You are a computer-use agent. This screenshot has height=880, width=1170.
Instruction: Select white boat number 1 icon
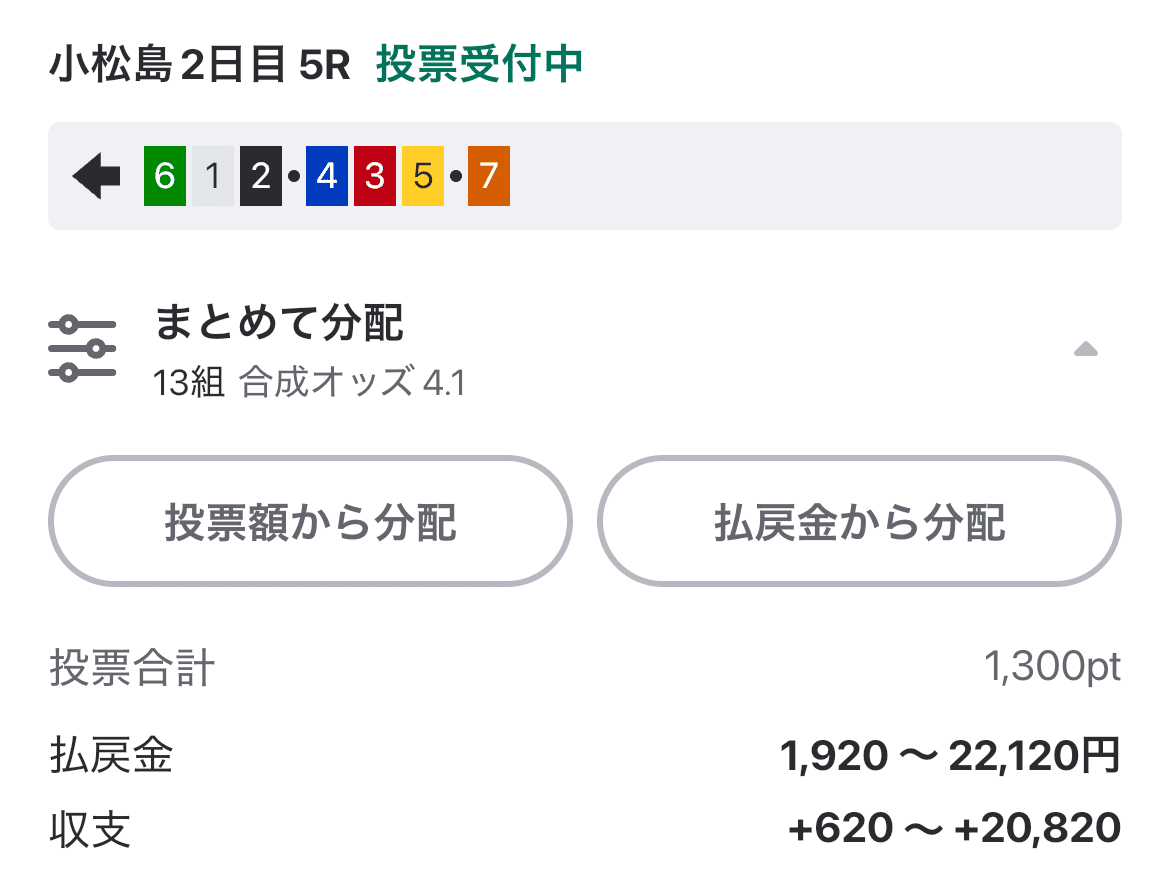[211, 175]
